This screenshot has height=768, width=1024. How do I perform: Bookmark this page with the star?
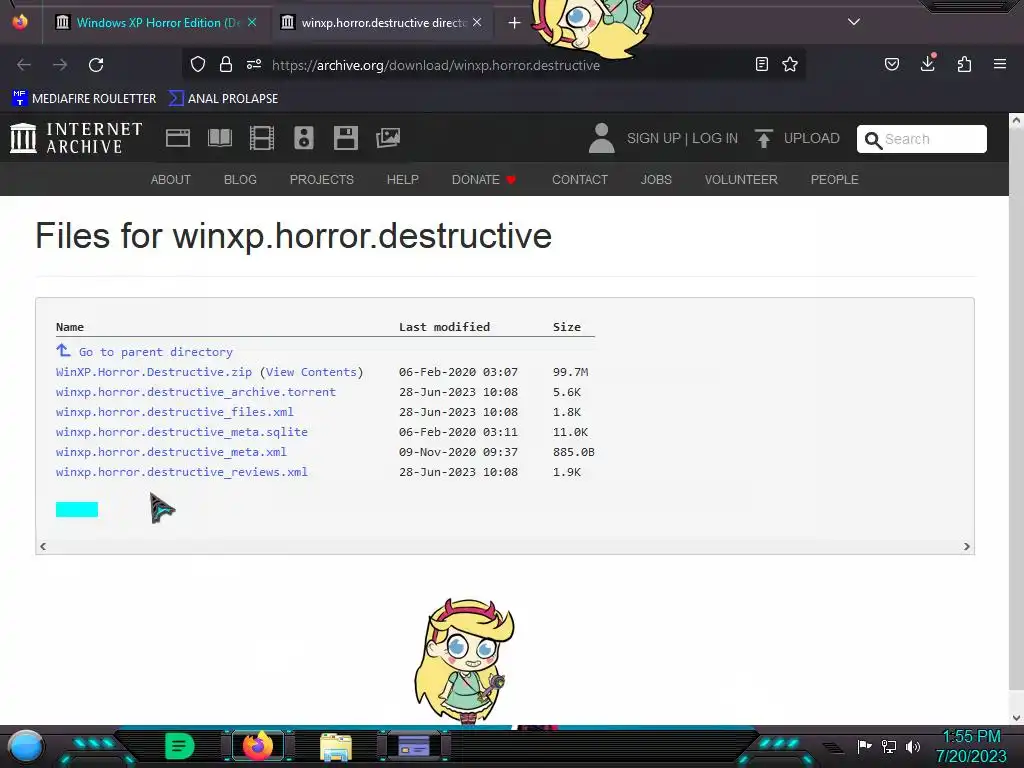pos(790,64)
